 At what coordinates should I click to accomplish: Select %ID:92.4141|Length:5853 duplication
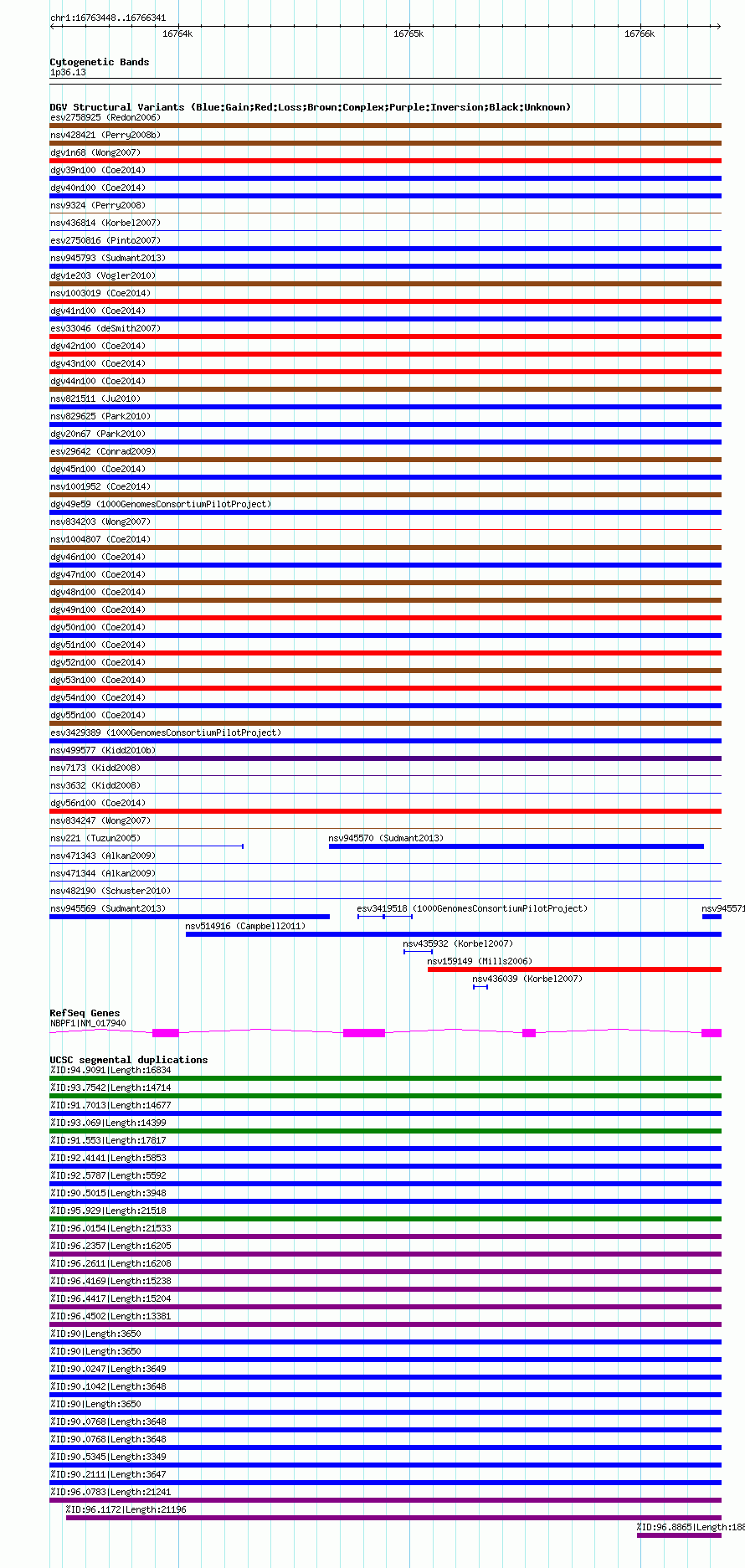pyautogui.click(x=108, y=1158)
